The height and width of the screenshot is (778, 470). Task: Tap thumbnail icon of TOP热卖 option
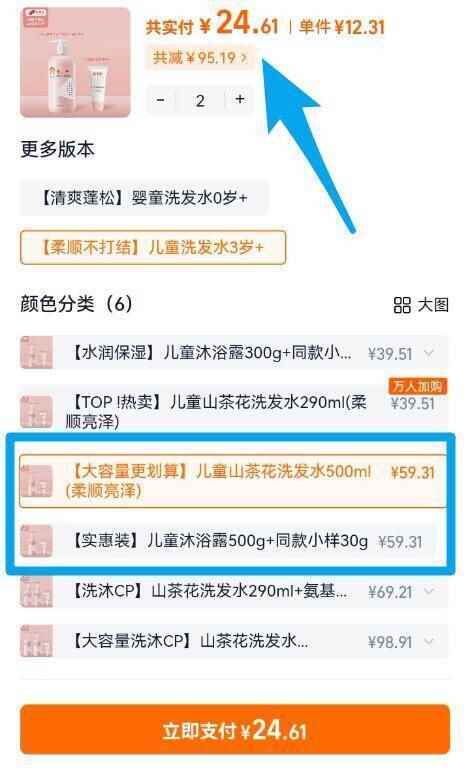click(x=36, y=411)
